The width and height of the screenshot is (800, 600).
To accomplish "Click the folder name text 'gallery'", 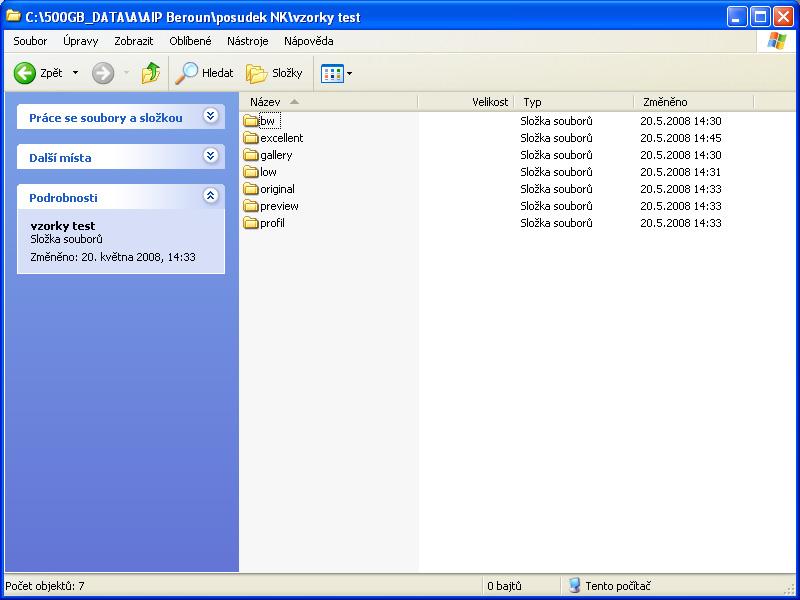I will [276, 155].
